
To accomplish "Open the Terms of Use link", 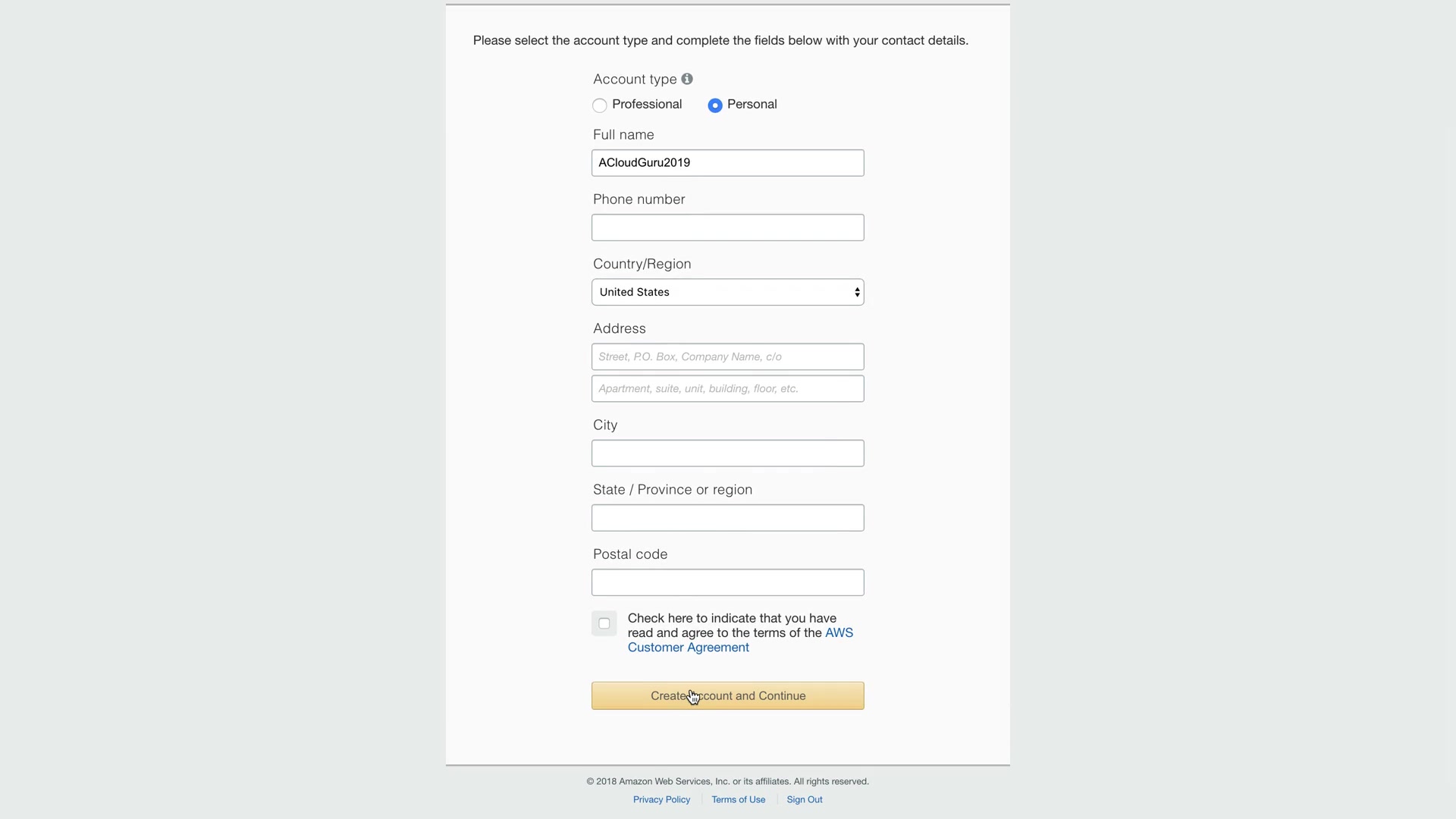I will point(738,799).
